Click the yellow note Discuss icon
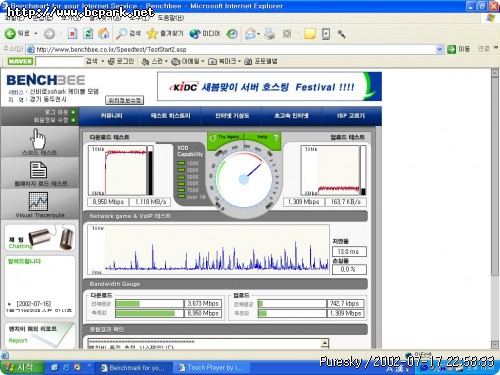This screenshot has width=500, height=375. [310, 34]
